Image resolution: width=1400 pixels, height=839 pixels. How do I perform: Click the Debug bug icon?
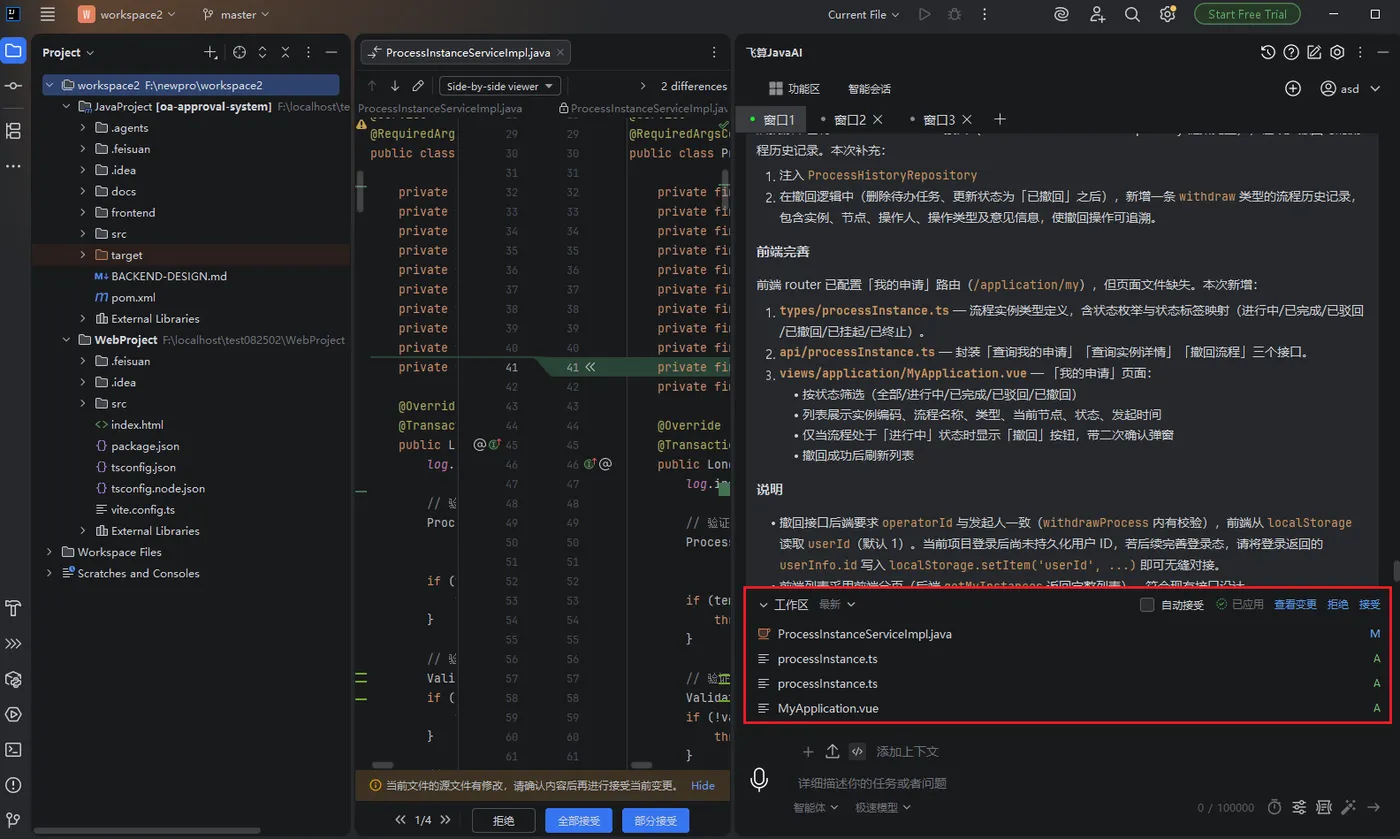tap(954, 15)
